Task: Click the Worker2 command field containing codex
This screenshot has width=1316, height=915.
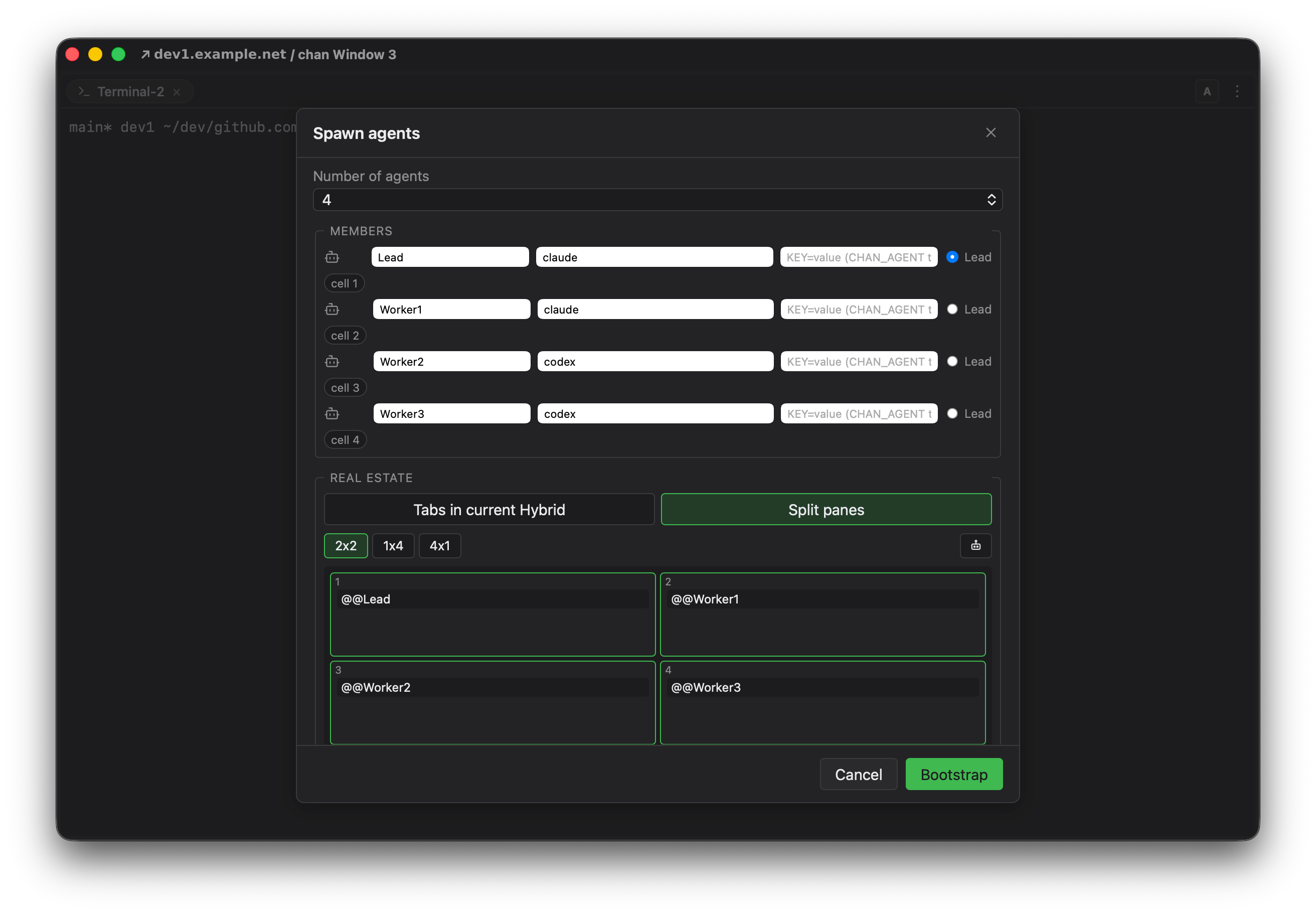Action: coord(655,362)
